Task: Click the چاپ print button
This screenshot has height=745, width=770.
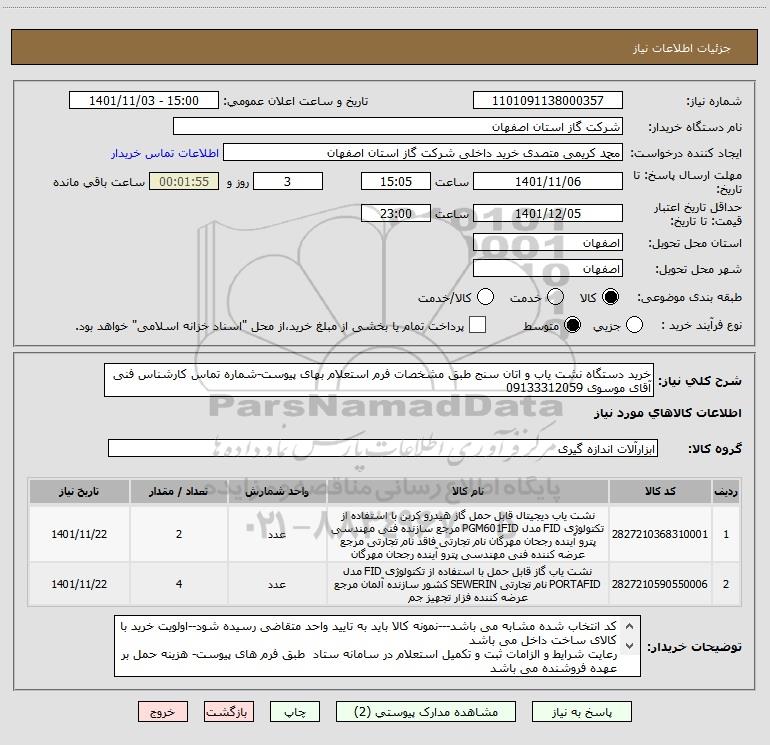Action: click(x=295, y=712)
